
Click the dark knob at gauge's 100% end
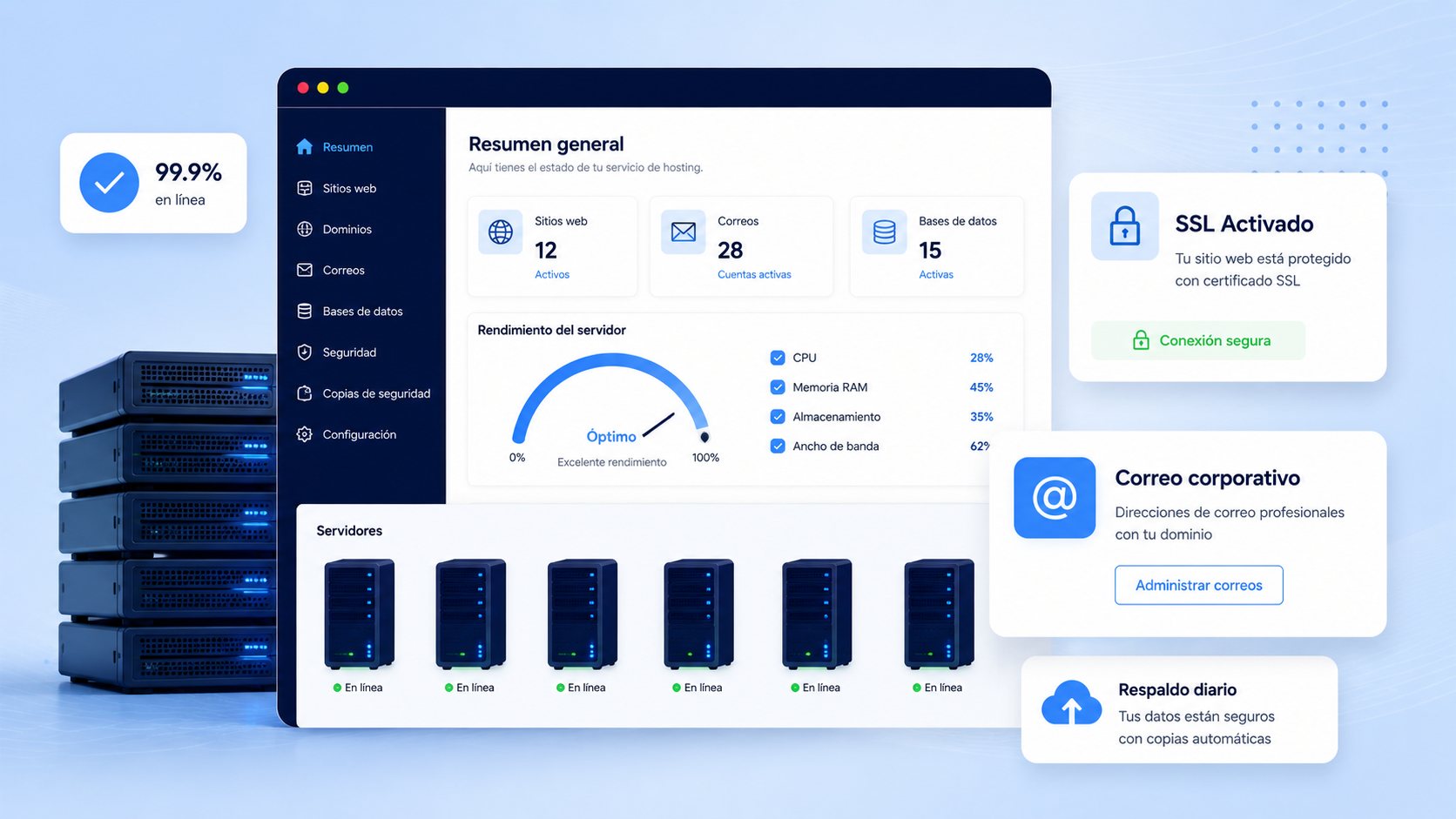(704, 437)
